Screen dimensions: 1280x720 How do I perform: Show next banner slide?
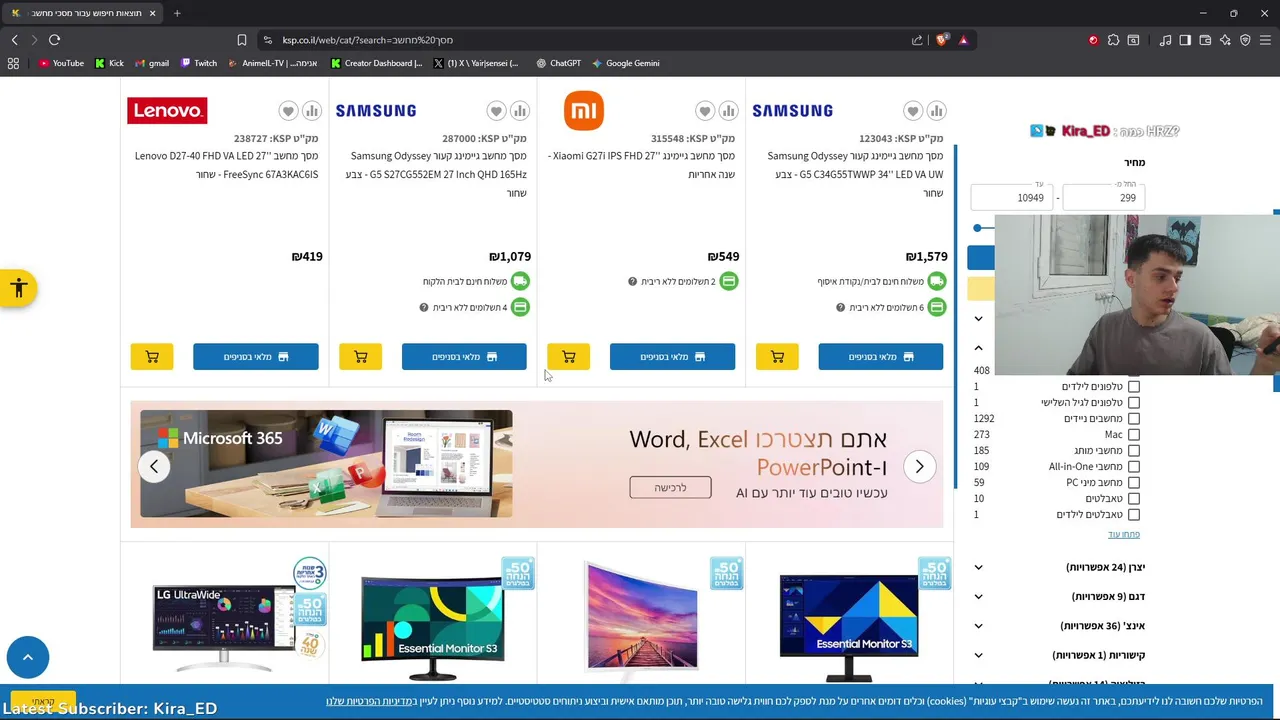919,466
